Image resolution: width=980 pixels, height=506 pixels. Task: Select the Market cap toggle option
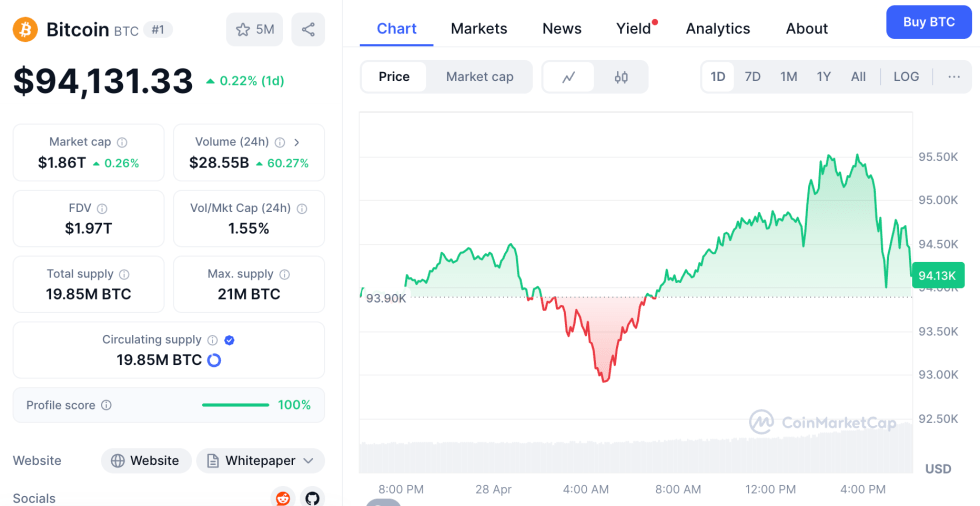[x=479, y=77]
